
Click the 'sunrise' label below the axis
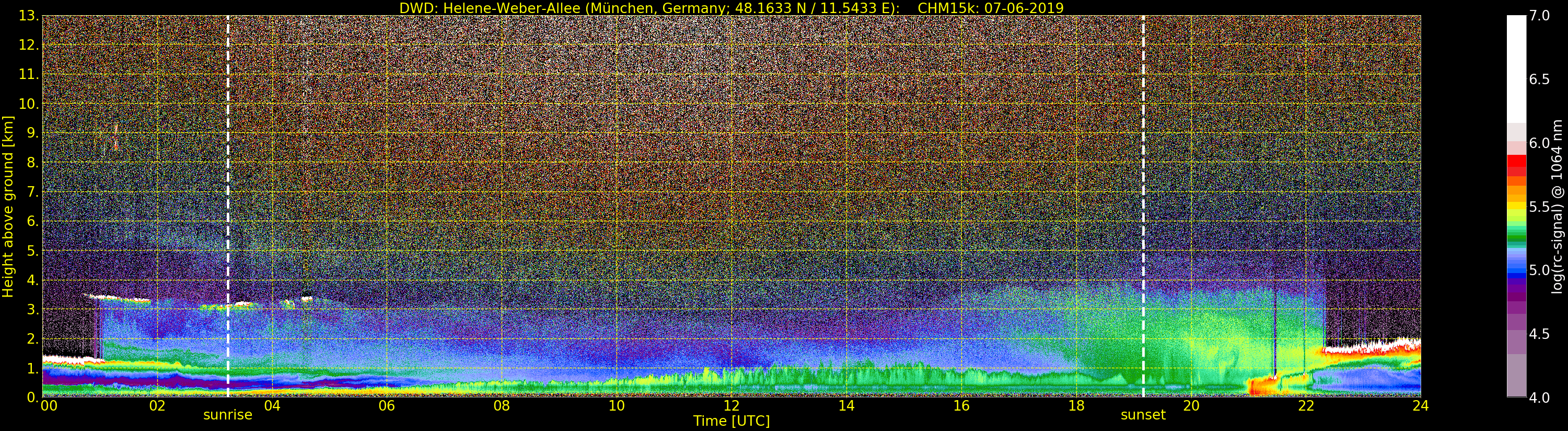(x=228, y=415)
